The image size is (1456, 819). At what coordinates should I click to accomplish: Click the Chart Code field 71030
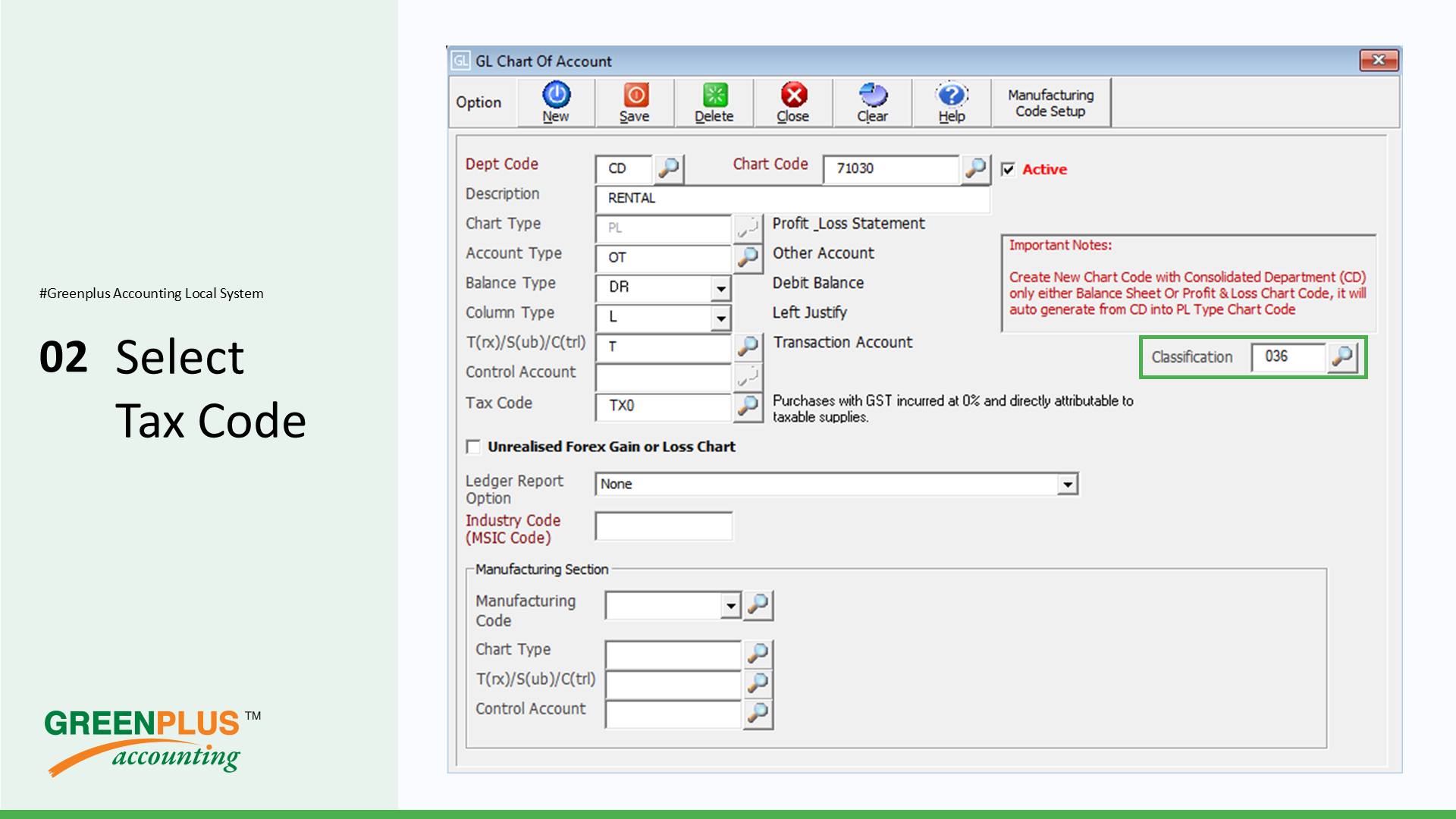tap(892, 168)
